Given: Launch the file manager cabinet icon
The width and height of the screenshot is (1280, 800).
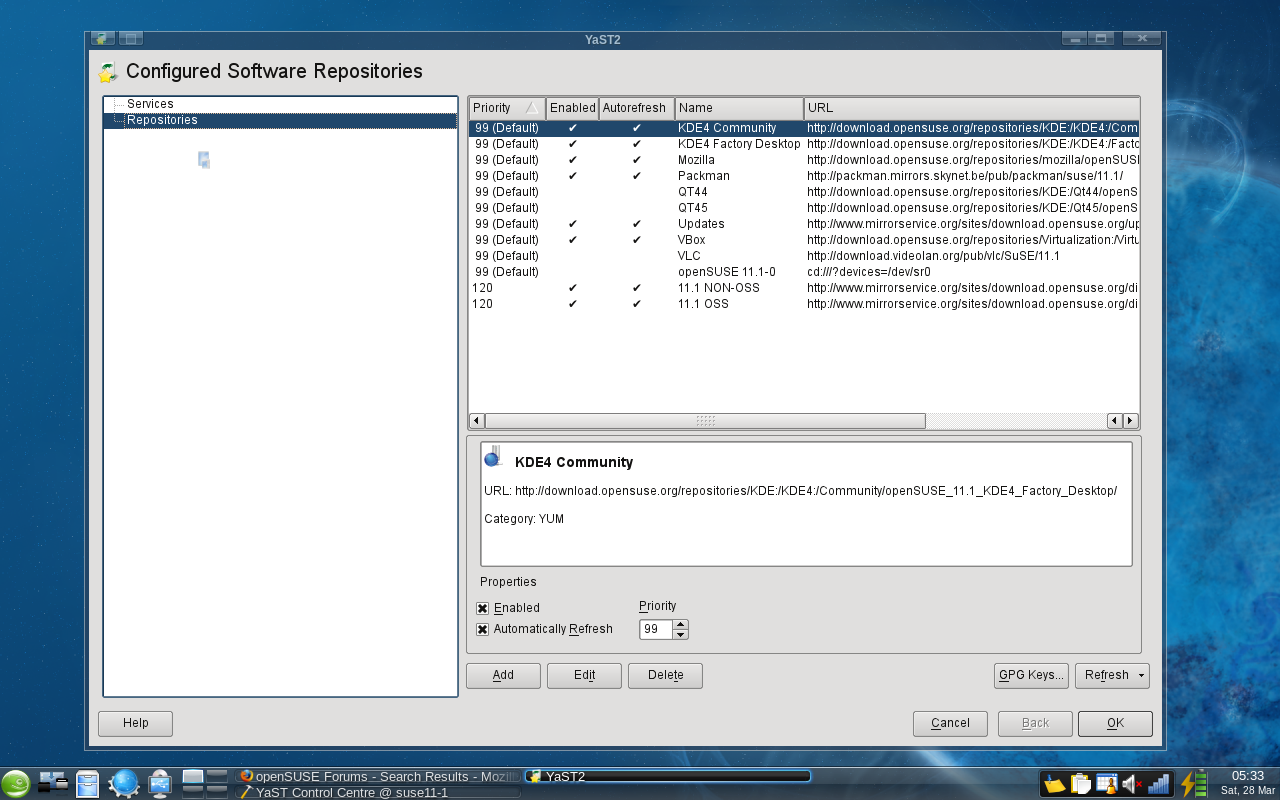Looking at the screenshot, I should point(88,783).
